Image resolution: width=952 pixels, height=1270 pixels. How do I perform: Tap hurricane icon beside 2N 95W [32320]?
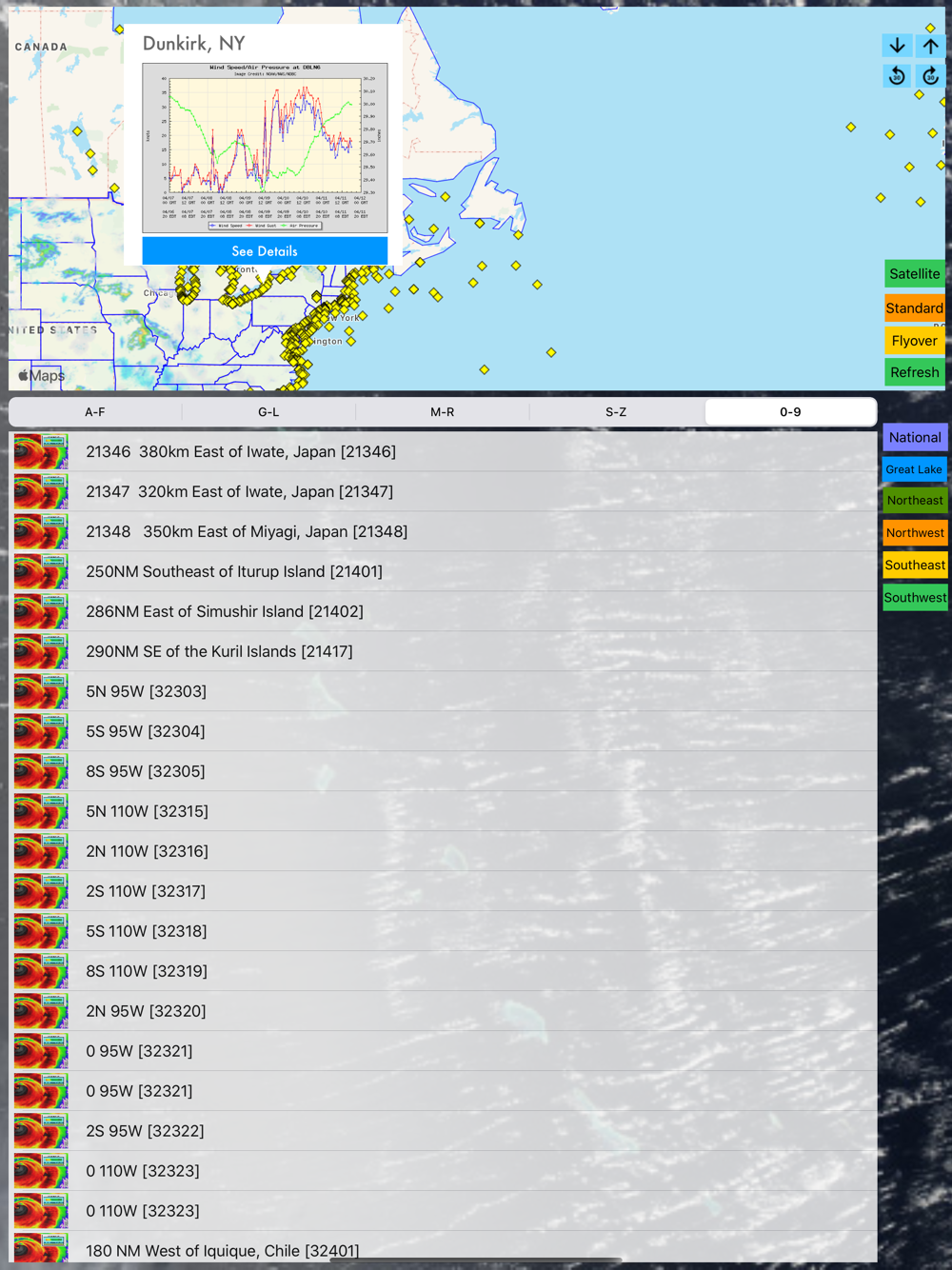(41, 1012)
